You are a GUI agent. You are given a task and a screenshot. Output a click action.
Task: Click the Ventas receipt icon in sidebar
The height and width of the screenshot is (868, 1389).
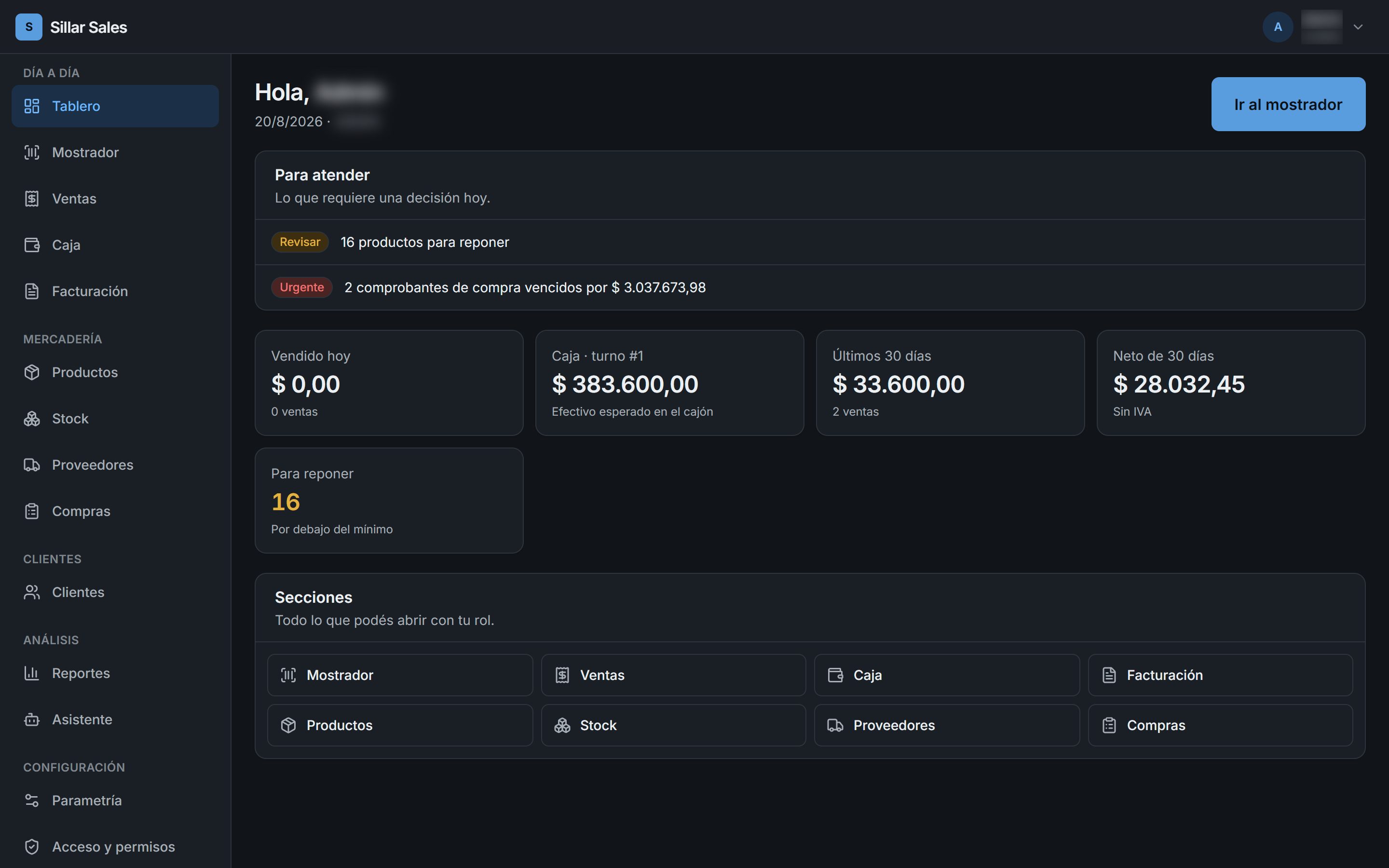(x=31, y=199)
